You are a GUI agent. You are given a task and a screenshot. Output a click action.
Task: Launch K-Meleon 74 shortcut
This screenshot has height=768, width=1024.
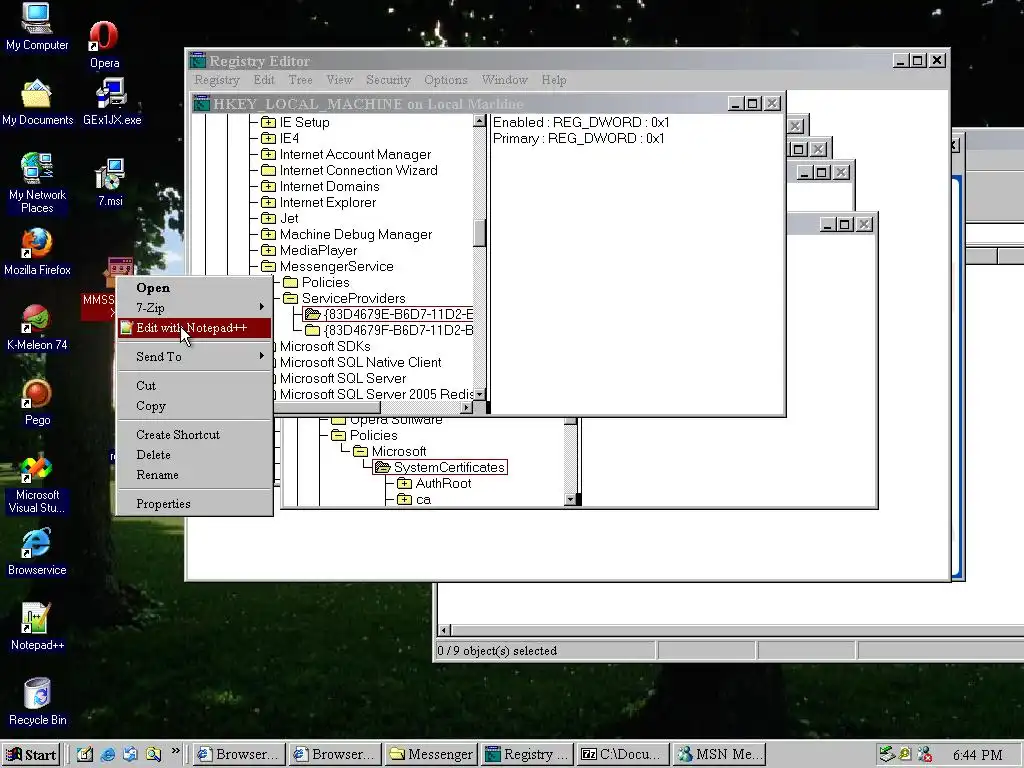(37, 327)
